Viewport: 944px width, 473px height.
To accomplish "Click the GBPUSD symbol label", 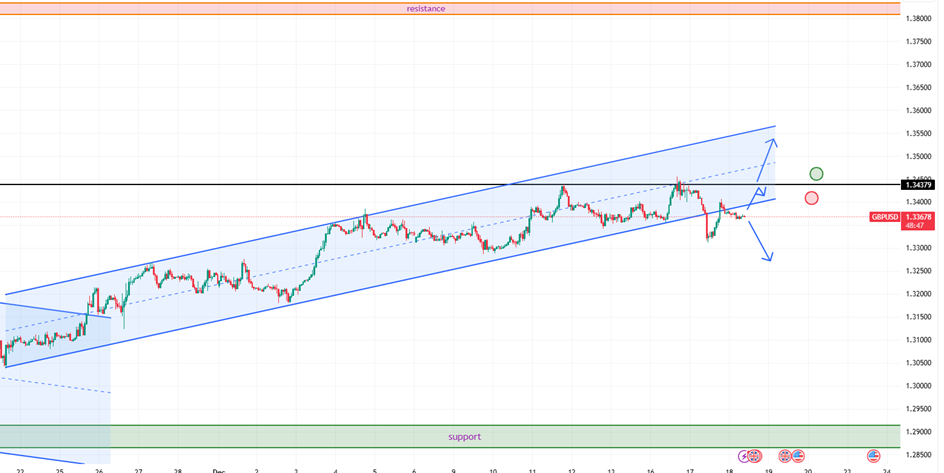I will (884, 216).
